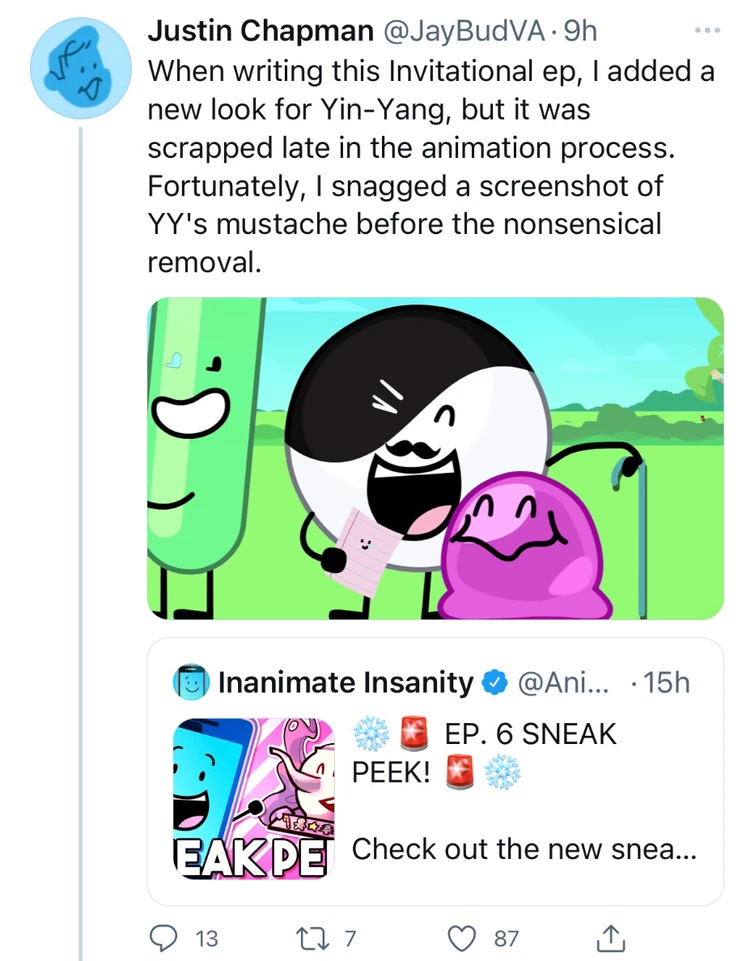The image size is (755, 961).
Task: Like the tweet with heart icon
Action: click(x=461, y=938)
